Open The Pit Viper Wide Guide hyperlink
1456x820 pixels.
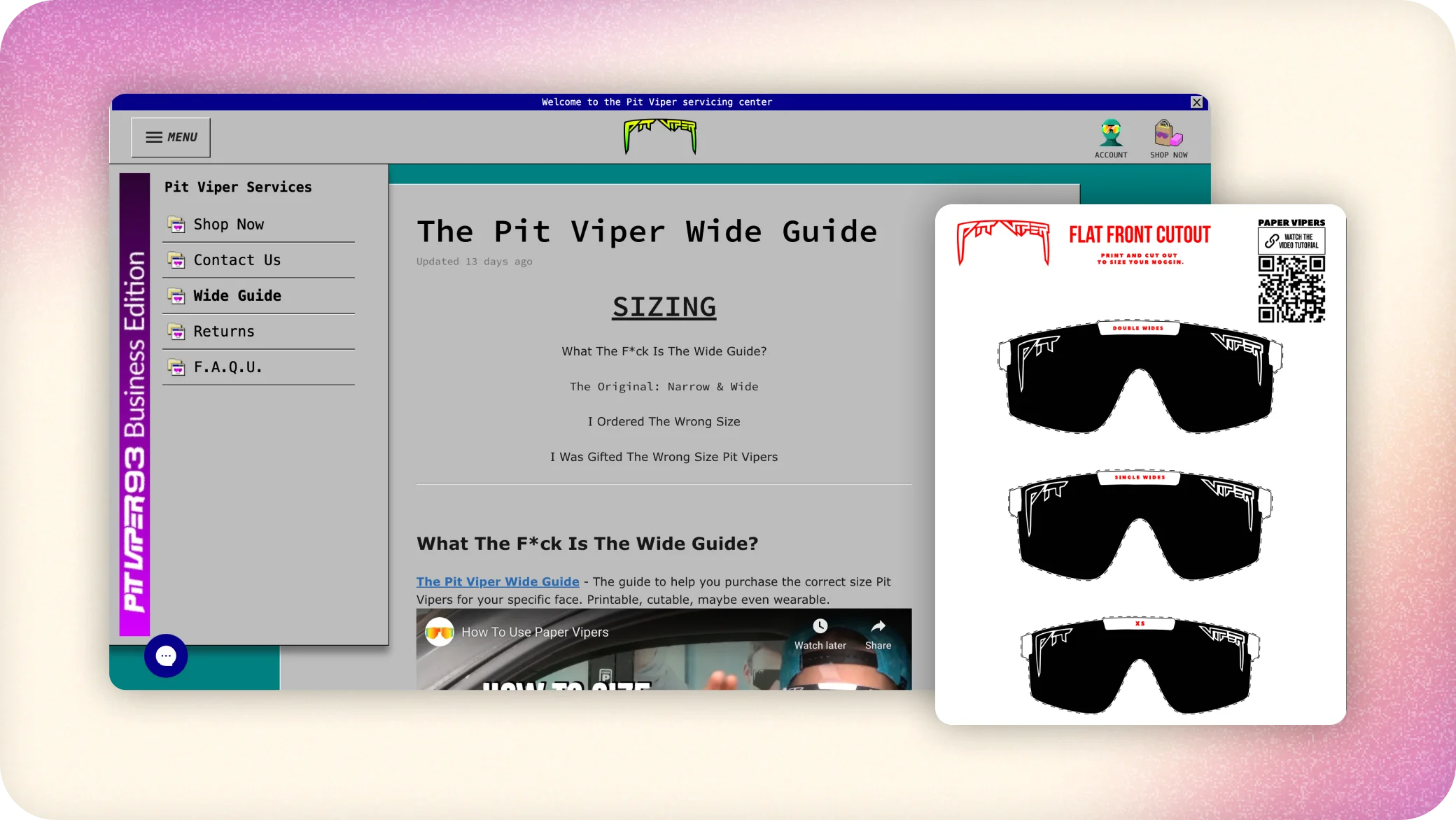(x=498, y=581)
